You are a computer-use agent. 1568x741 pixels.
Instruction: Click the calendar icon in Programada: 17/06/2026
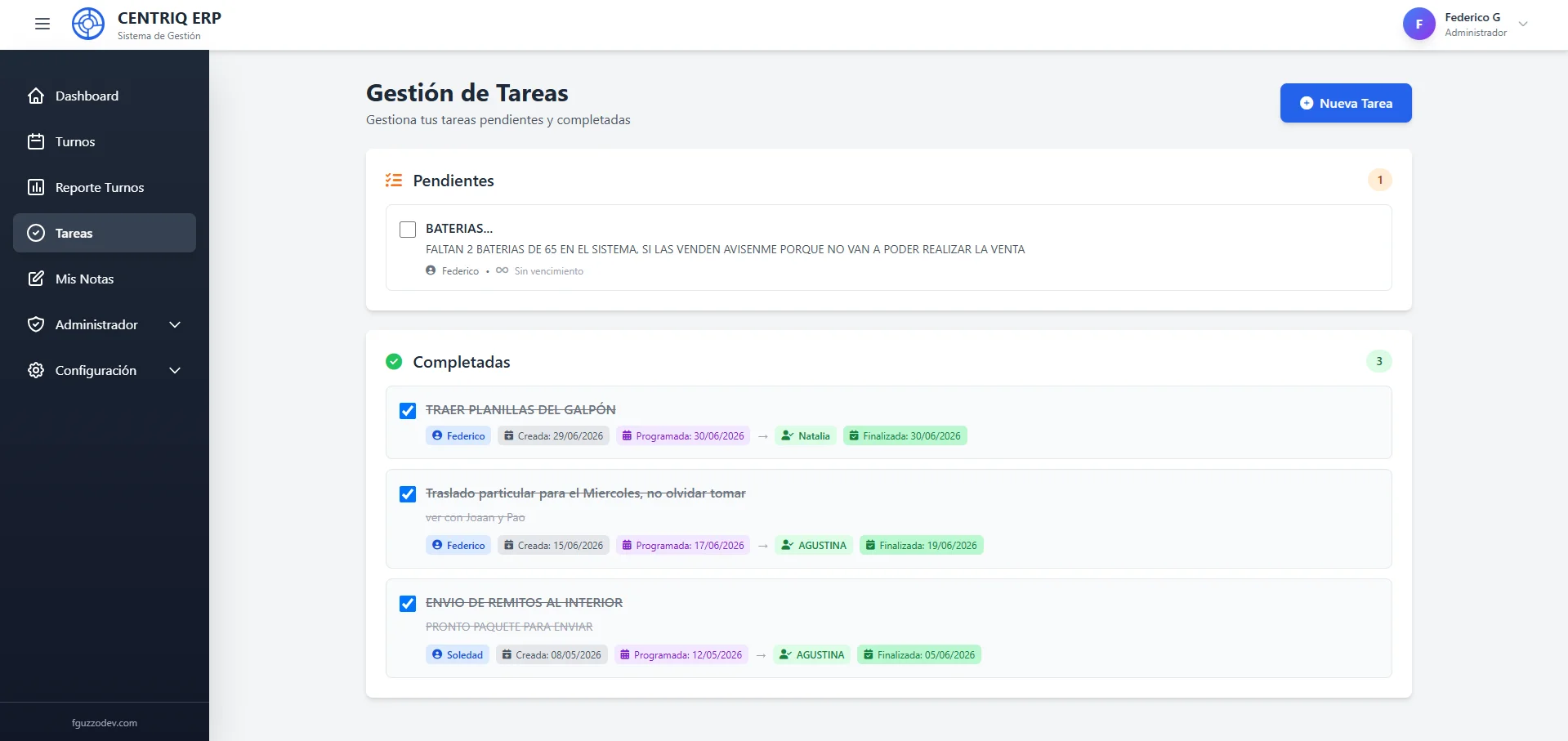click(x=627, y=545)
